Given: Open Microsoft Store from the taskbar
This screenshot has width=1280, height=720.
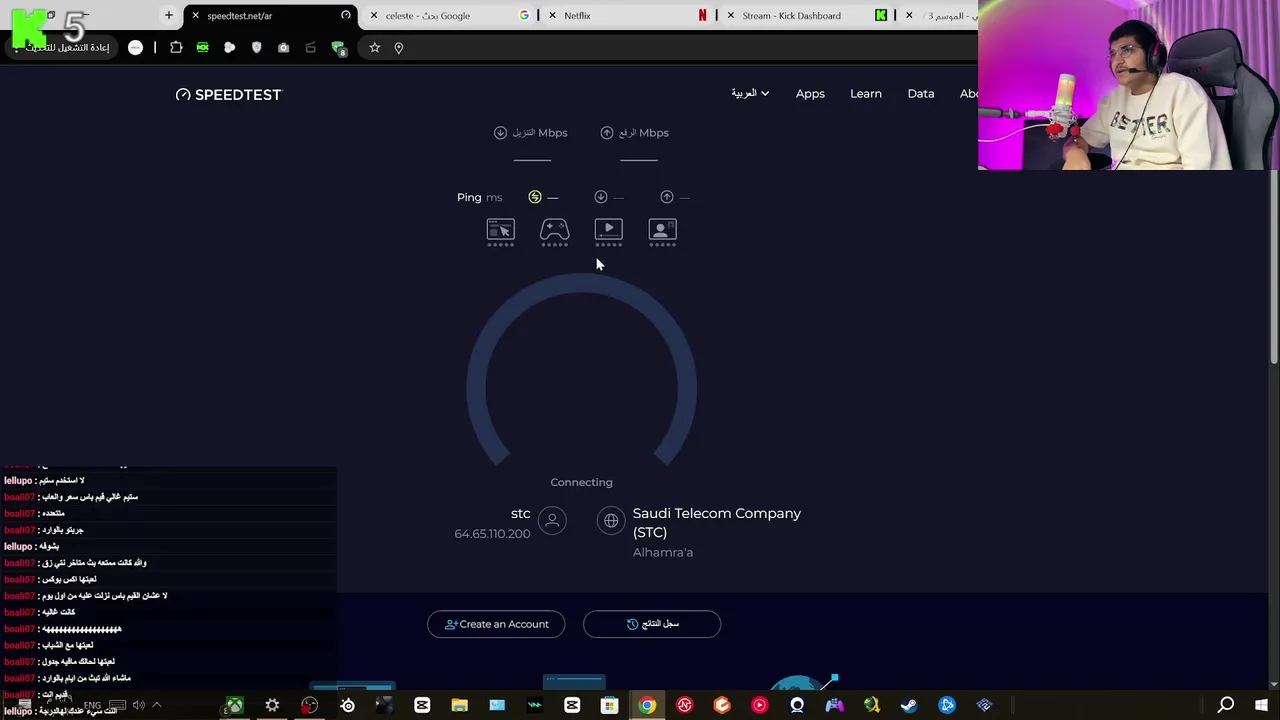Looking at the screenshot, I should coord(609,705).
